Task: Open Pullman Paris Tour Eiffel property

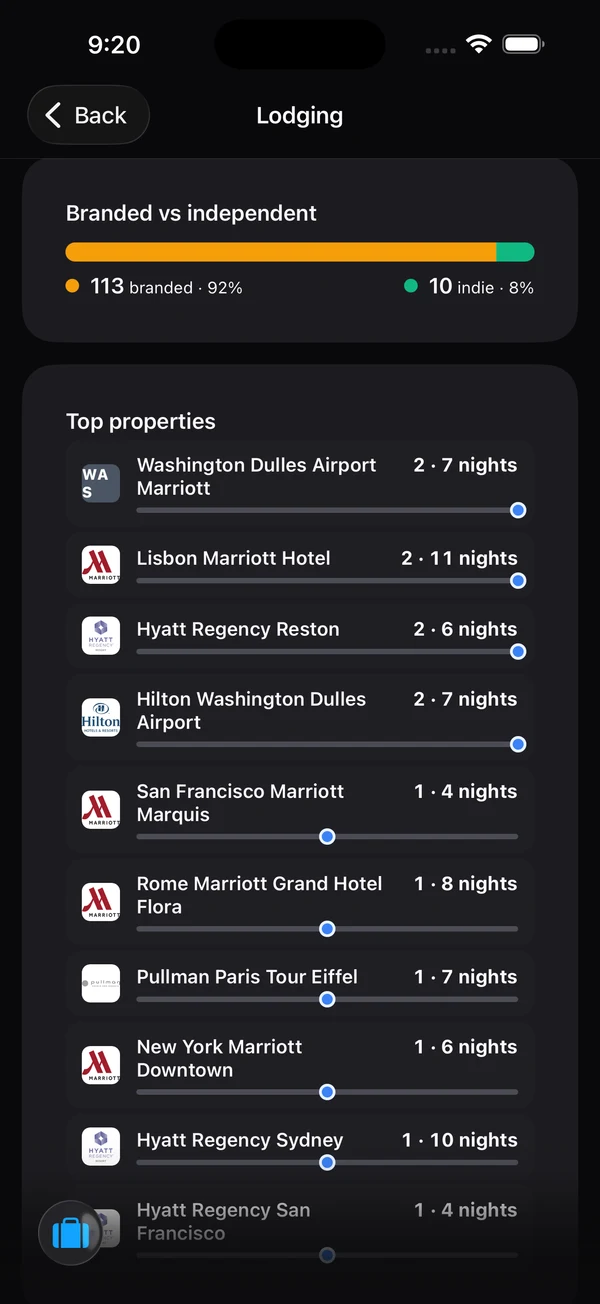Action: [x=300, y=985]
